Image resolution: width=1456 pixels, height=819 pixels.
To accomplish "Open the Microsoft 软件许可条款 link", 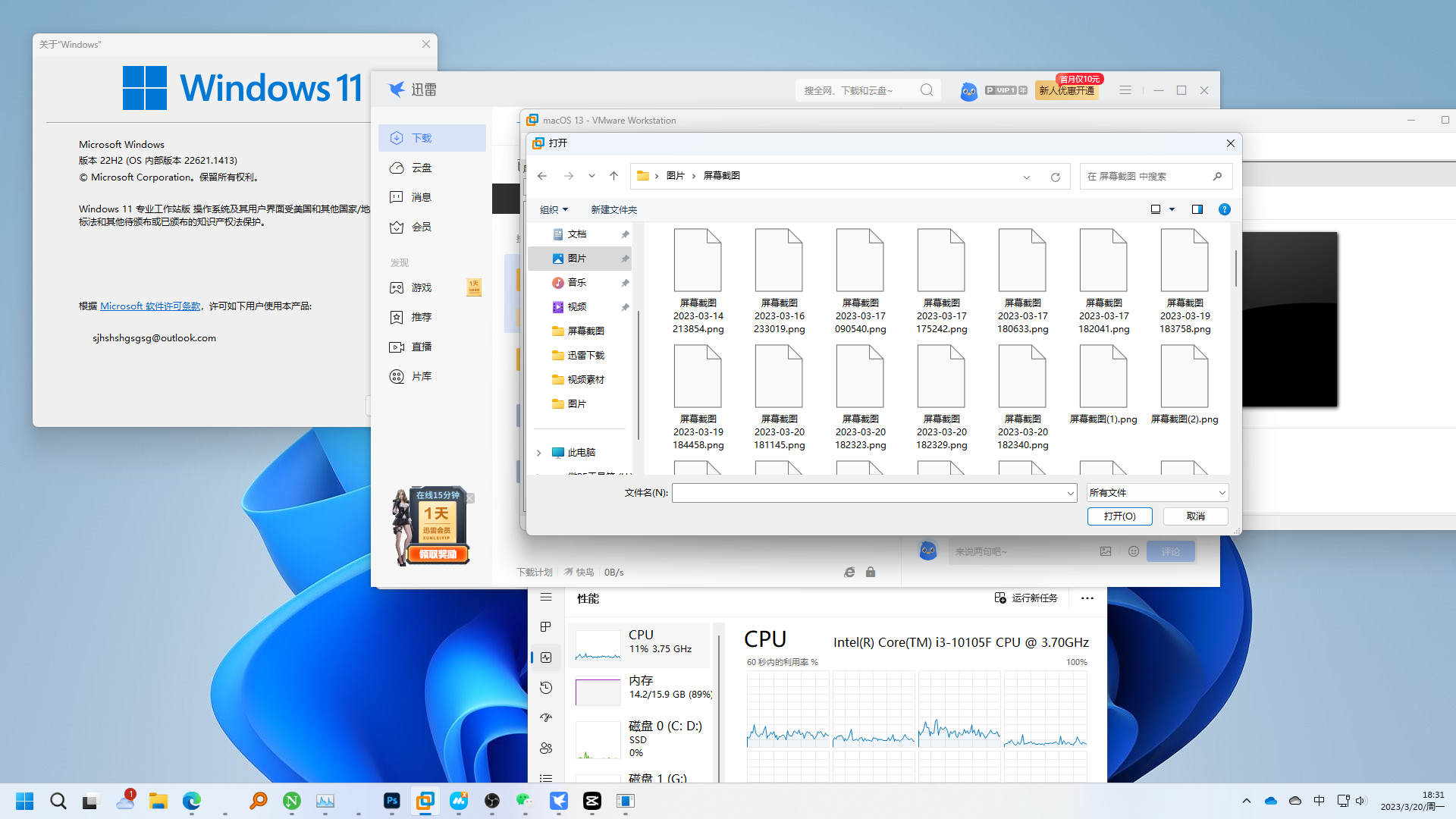I will pos(149,306).
